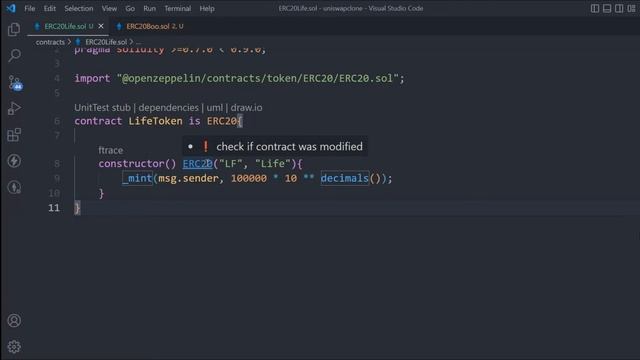640x360 pixels.
Task: Click the VS Code logo icon
Action: 11,8
